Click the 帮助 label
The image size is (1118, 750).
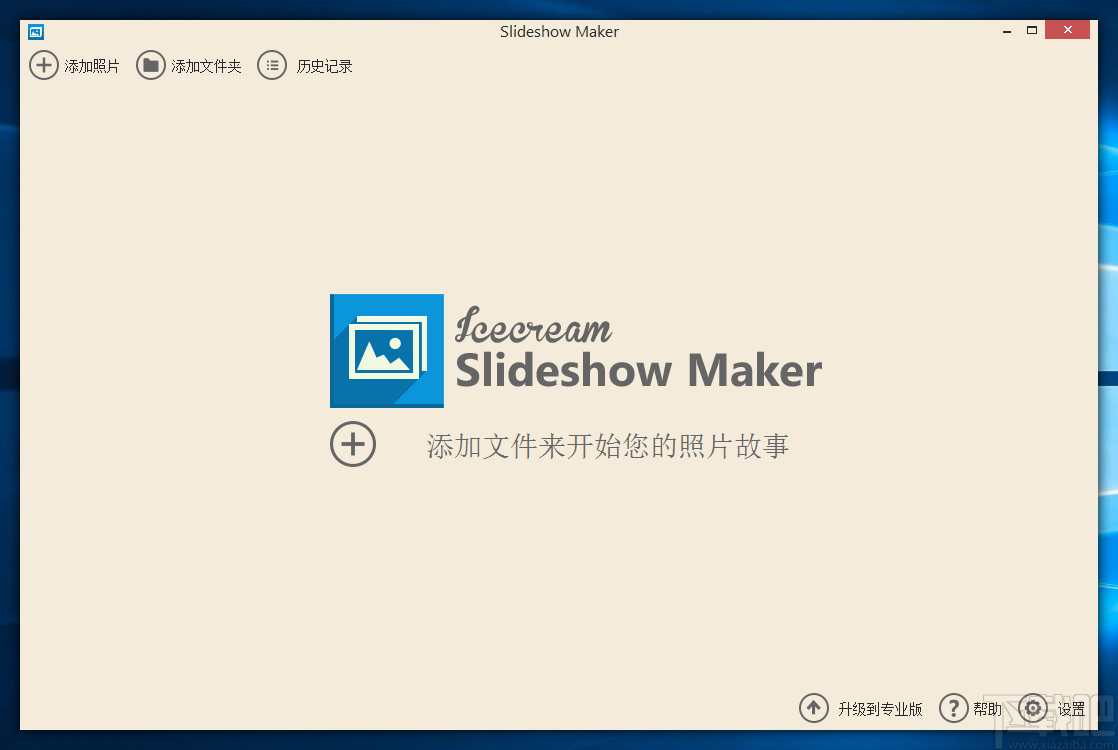(x=988, y=709)
